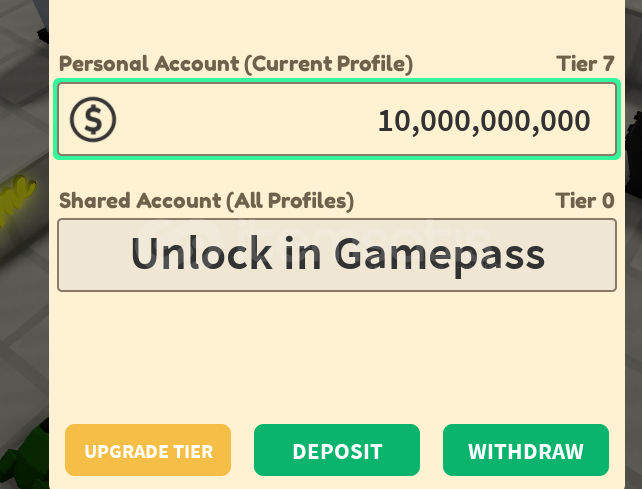Image resolution: width=642 pixels, height=489 pixels.
Task: Click the empty panel area above the buttons
Action: point(337,356)
